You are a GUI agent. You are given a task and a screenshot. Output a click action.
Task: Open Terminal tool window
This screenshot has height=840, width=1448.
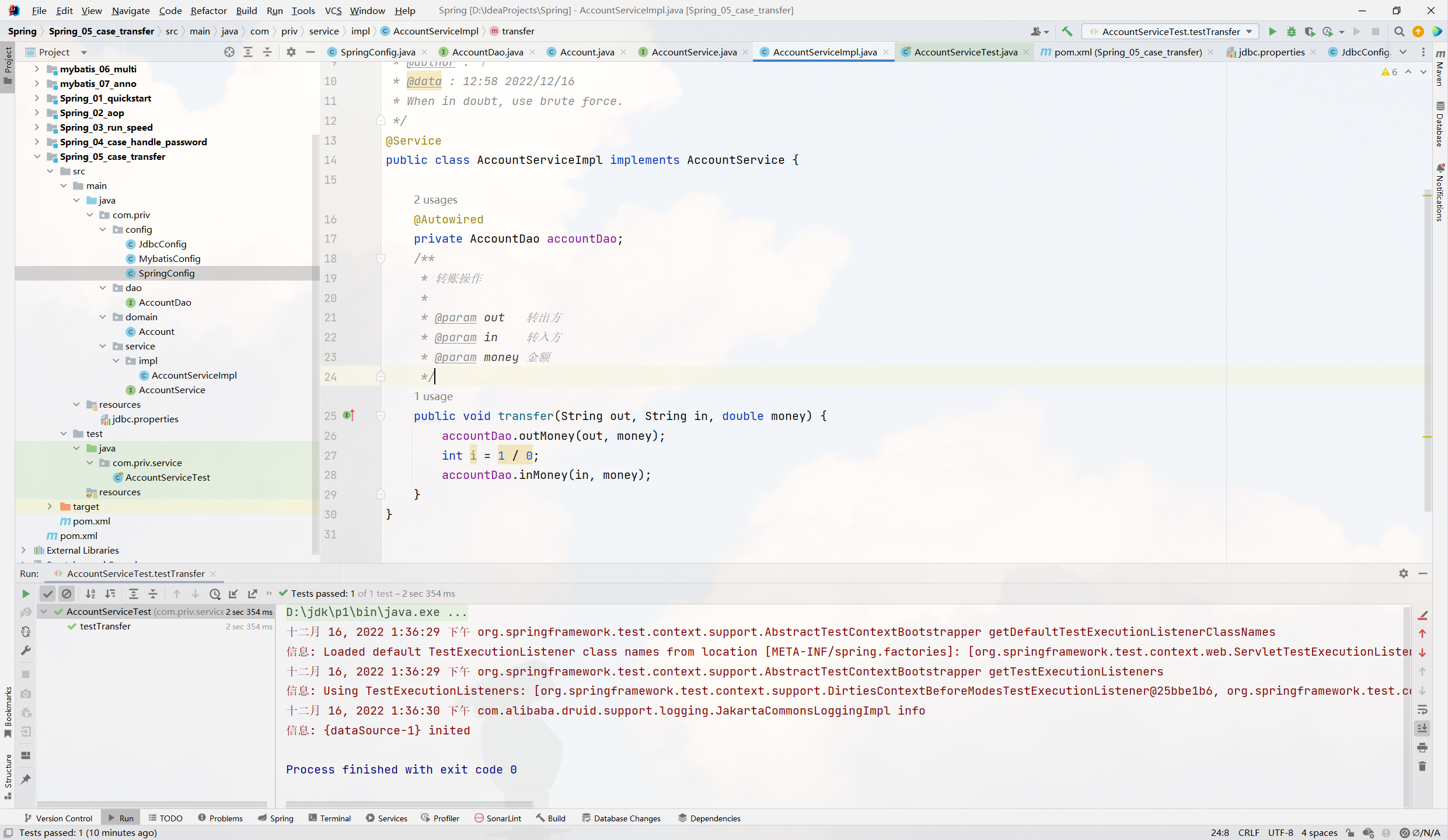tap(330, 818)
